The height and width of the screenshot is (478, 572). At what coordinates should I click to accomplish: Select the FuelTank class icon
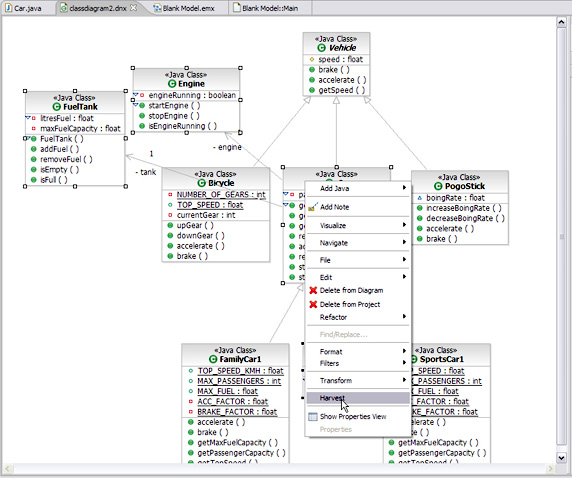[x=57, y=107]
